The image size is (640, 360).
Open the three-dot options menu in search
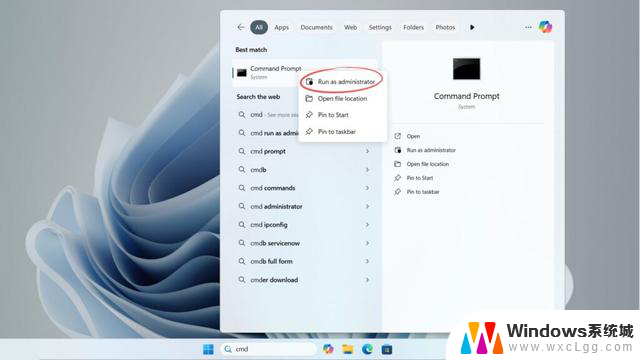tap(528, 27)
